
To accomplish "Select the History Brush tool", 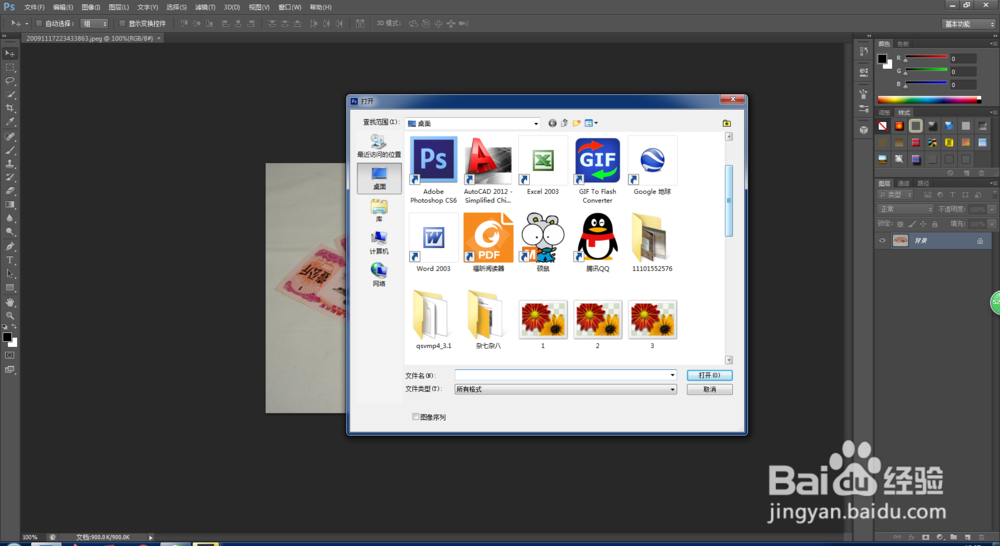I will (10, 177).
